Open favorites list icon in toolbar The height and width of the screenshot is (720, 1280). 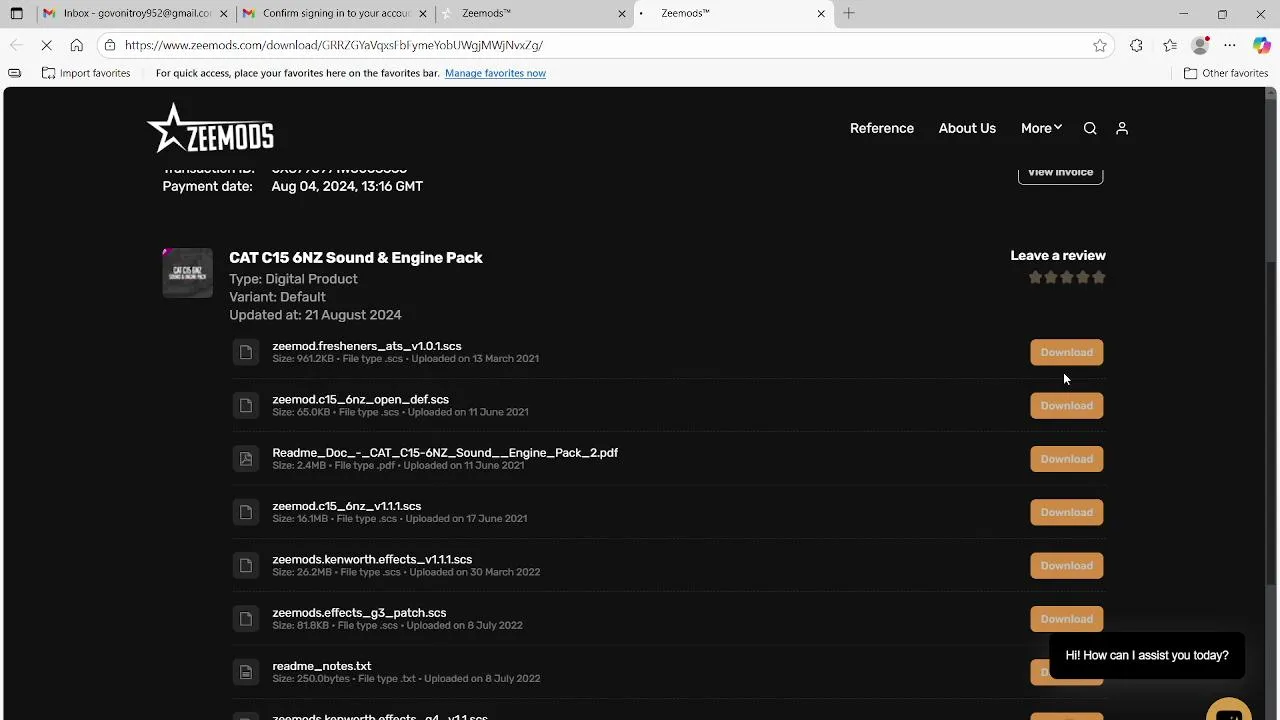pos(1170,45)
